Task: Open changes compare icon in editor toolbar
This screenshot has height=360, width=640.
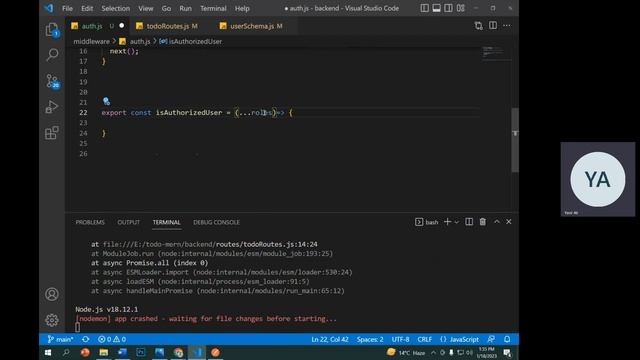Action: 478,26
